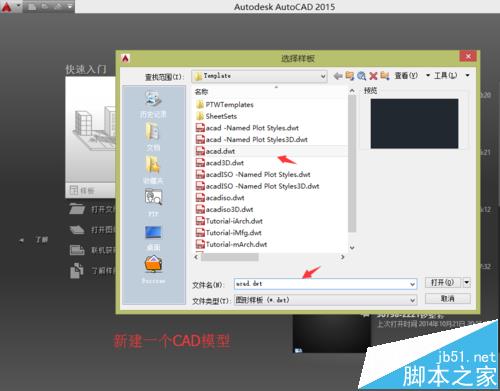Screen dimensions: 500x391
Task: Click the building drawing thumbnail in start page
Action: (90, 130)
